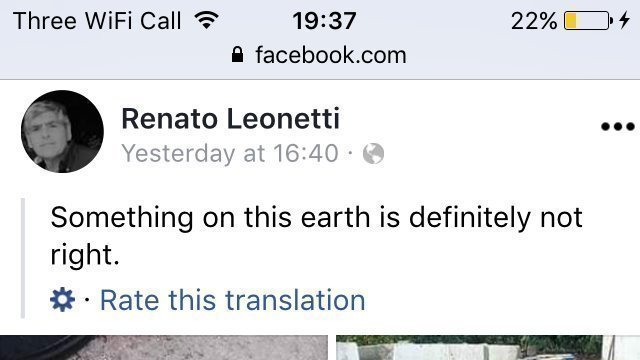Tap the facebook.com address bar
The height and width of the screenshot is (360, 640).
[319, 55]
